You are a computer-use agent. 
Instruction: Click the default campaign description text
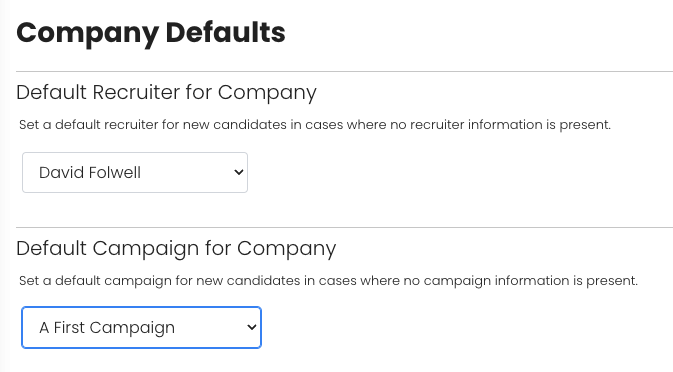tap(328, 281)
